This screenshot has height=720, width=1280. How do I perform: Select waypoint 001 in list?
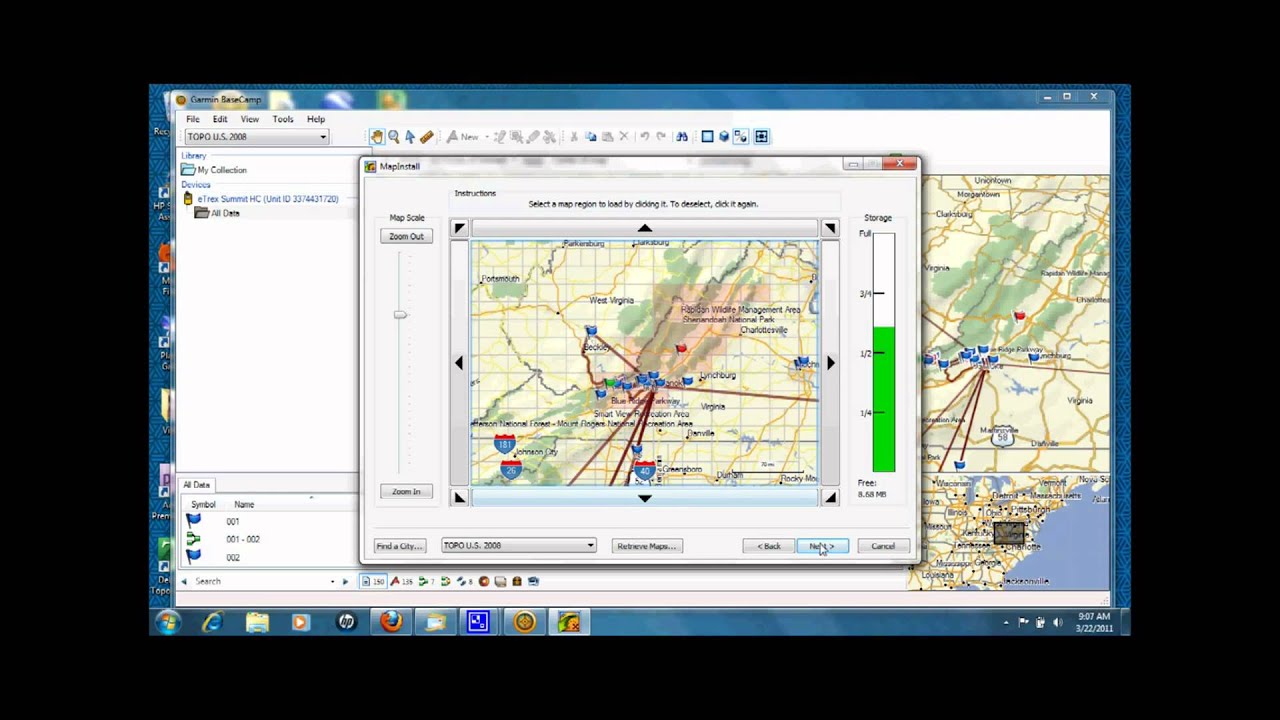[x=232, y=521]
